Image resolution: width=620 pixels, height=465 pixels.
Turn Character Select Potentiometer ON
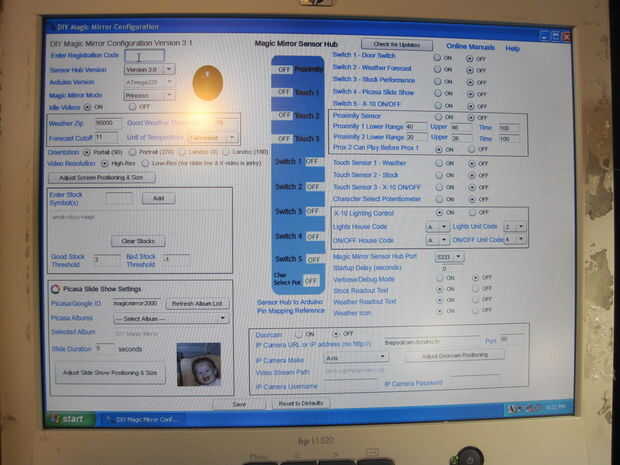coord(439,199)
